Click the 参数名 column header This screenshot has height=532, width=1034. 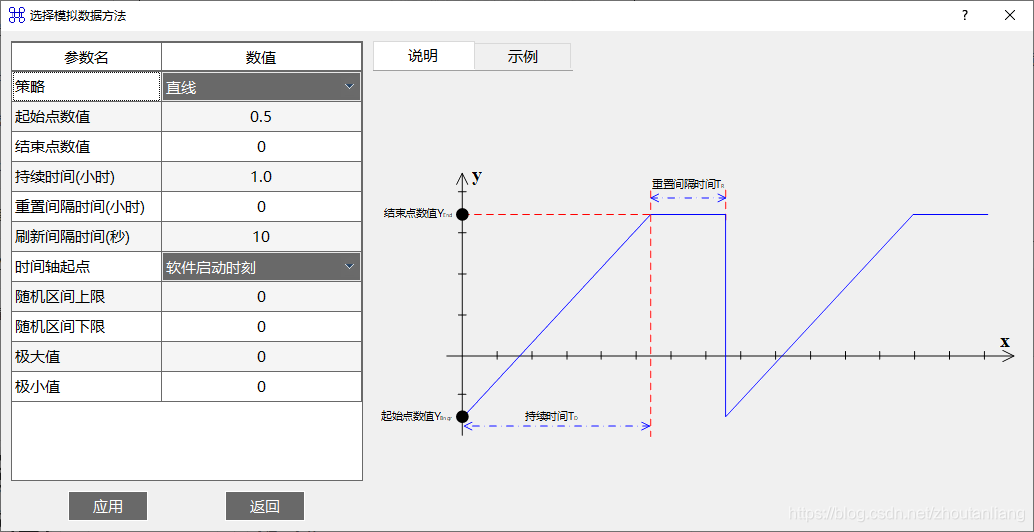pyautogui.click(x=87, y=57)
